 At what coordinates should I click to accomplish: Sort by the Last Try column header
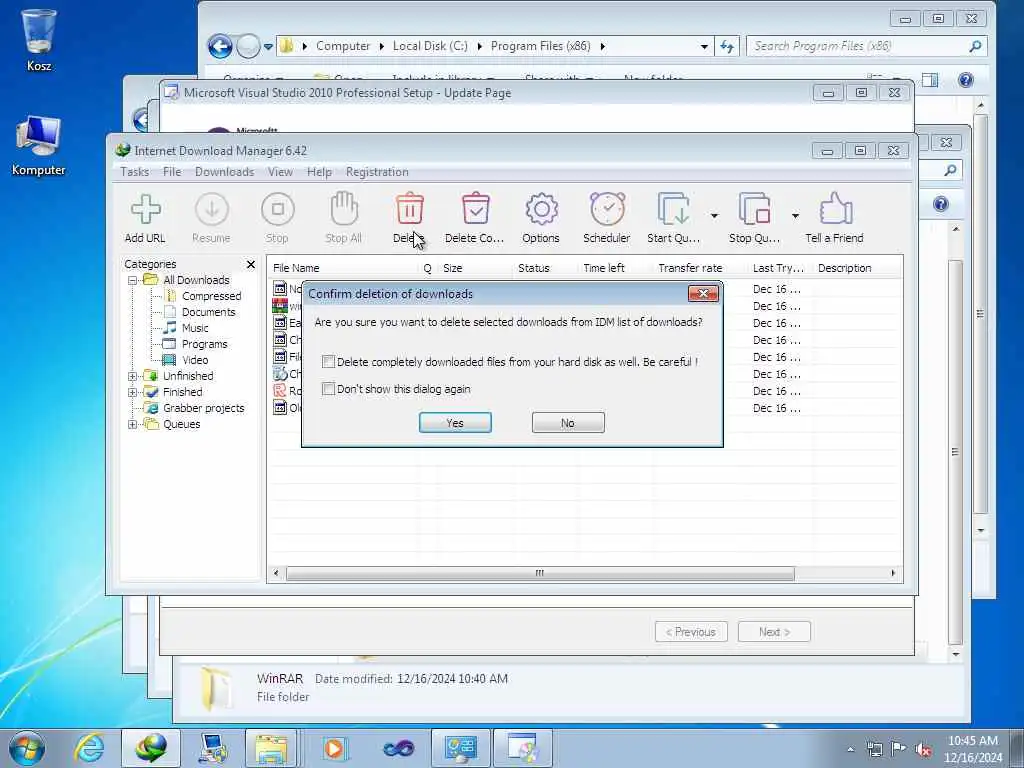point(778,268)
